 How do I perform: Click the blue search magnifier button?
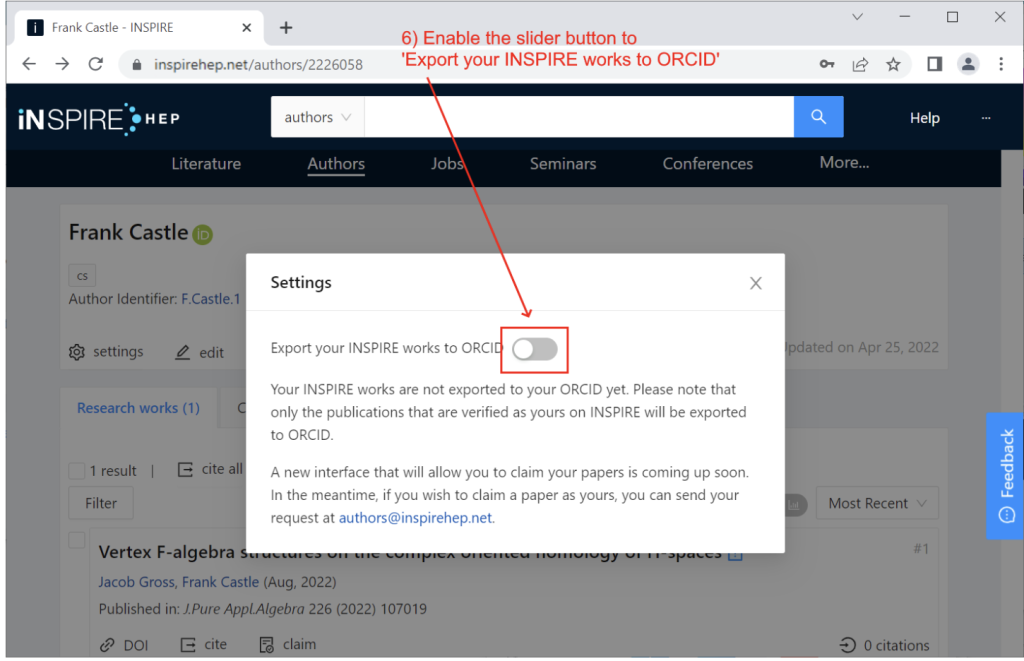click(818, 117)
